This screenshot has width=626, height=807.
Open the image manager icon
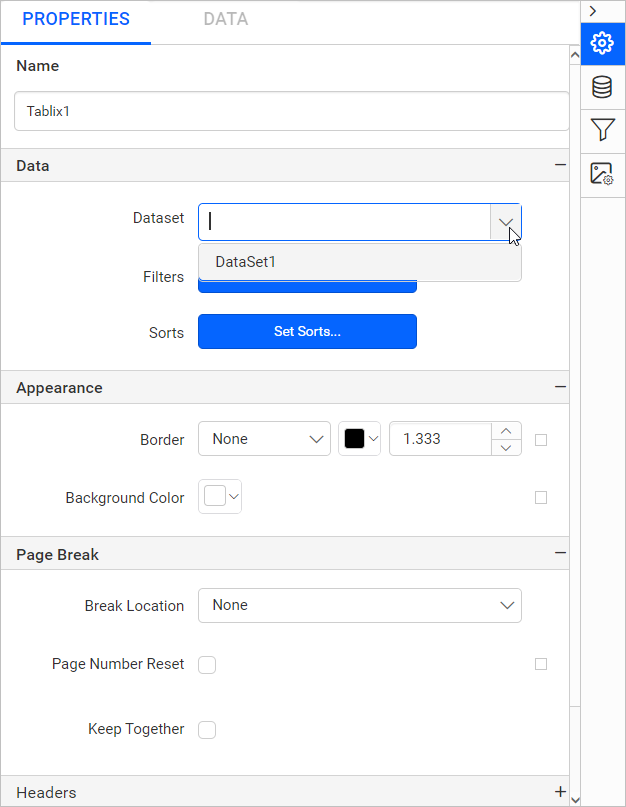[602, 174]
